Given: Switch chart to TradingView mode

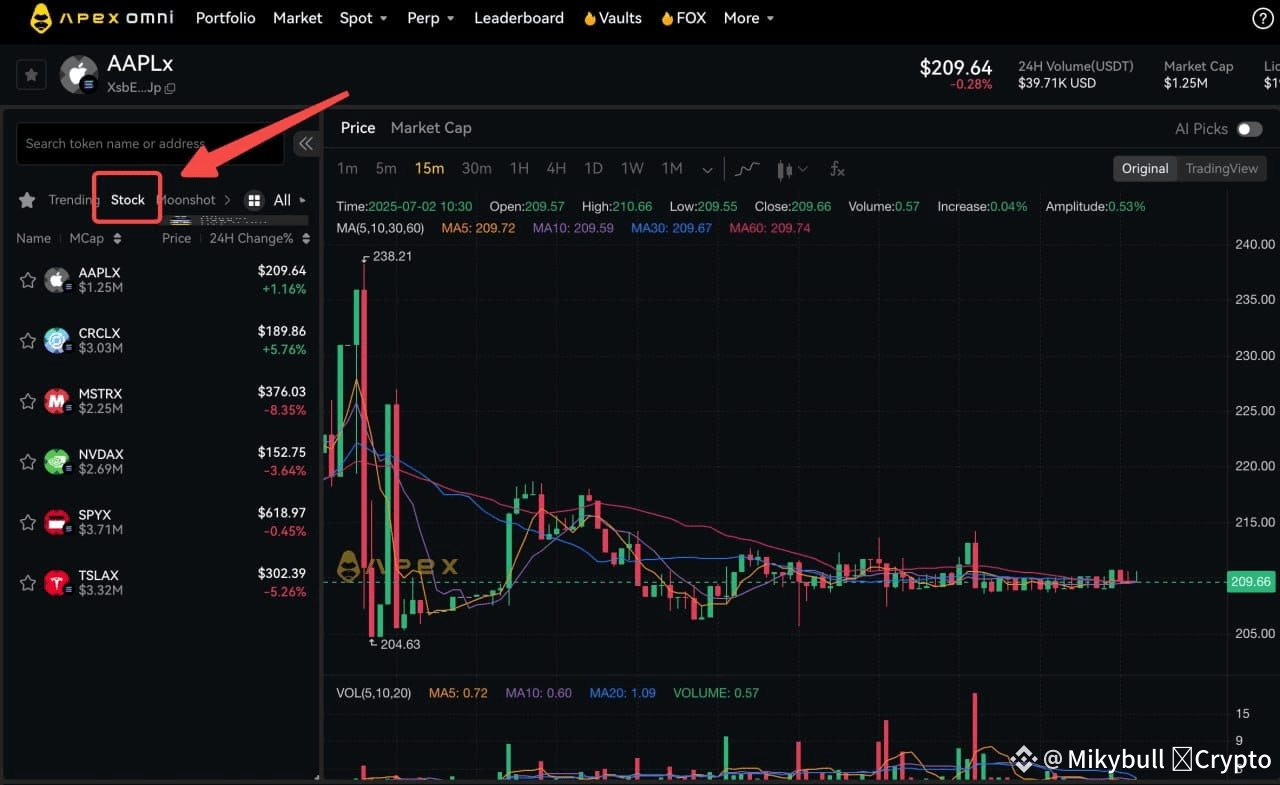Looking at the screenshot, I should [x=1222, y=169].
